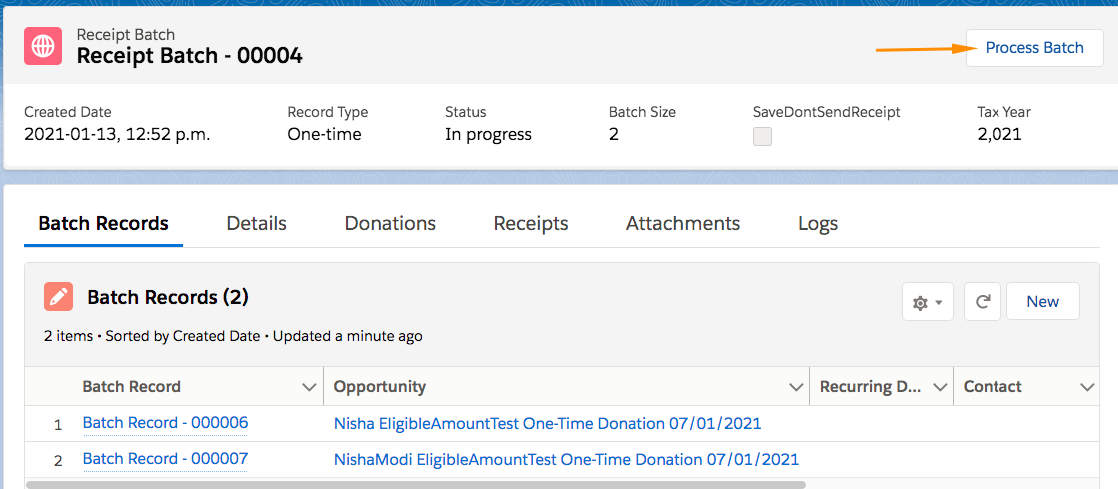Open the Donations tab
The height and width of the screenshot is (489, 1118).
pyautogui.click(x=390, y=224)
